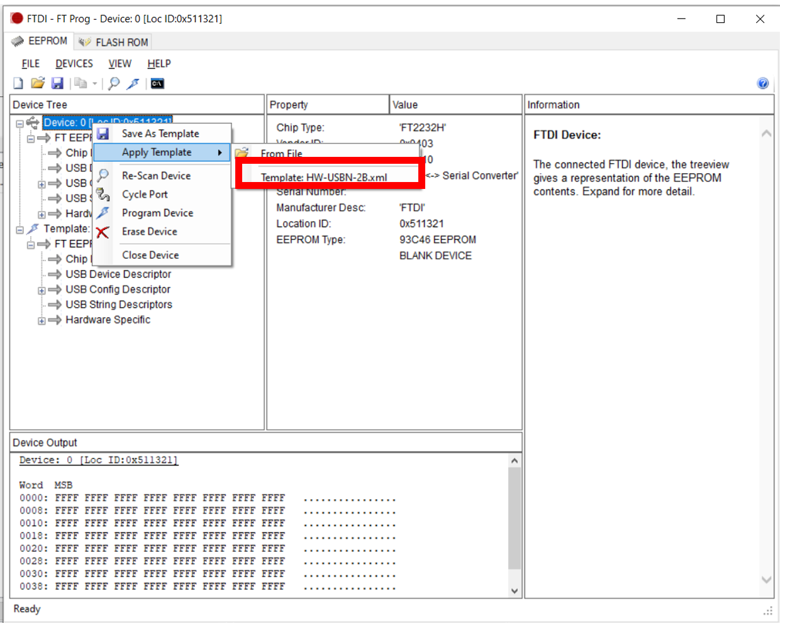This screenshot has height=628, width=788.
Task: Click the lightning bolt program toolbar icon
Action: pyautogui.click(x=133, y=83)
